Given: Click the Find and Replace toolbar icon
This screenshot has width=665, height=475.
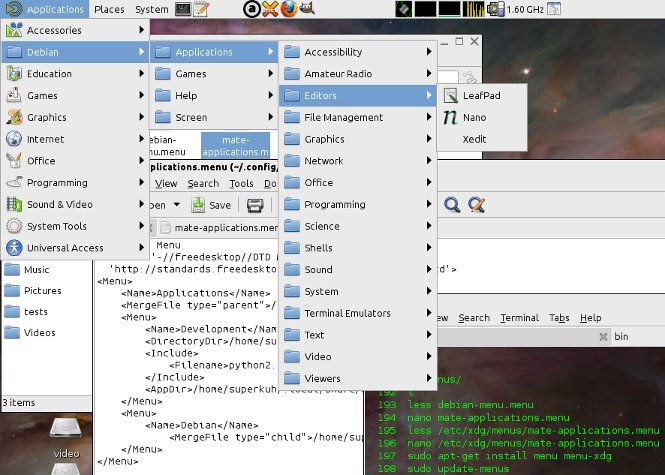Looking at the screenshot, I should pos(477,205).
